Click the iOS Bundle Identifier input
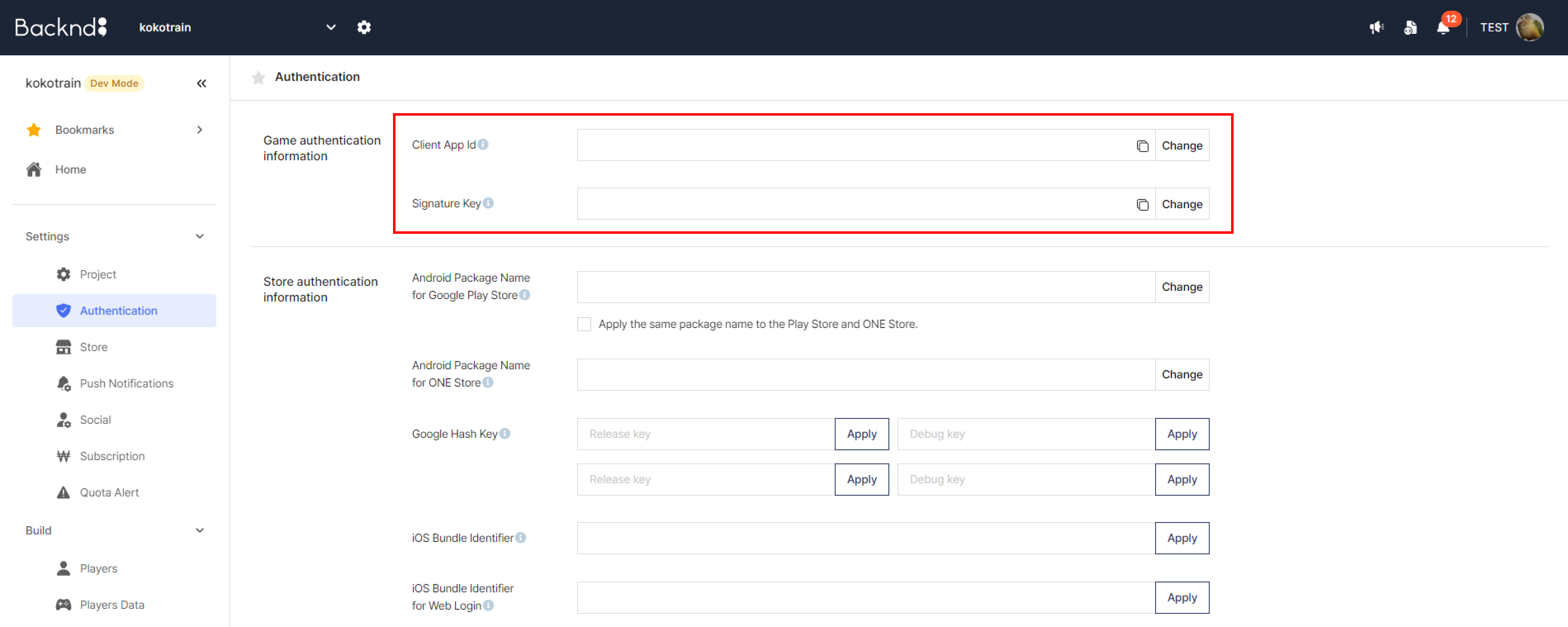The height and width of the screenshot is (627, 1568). 866,538
